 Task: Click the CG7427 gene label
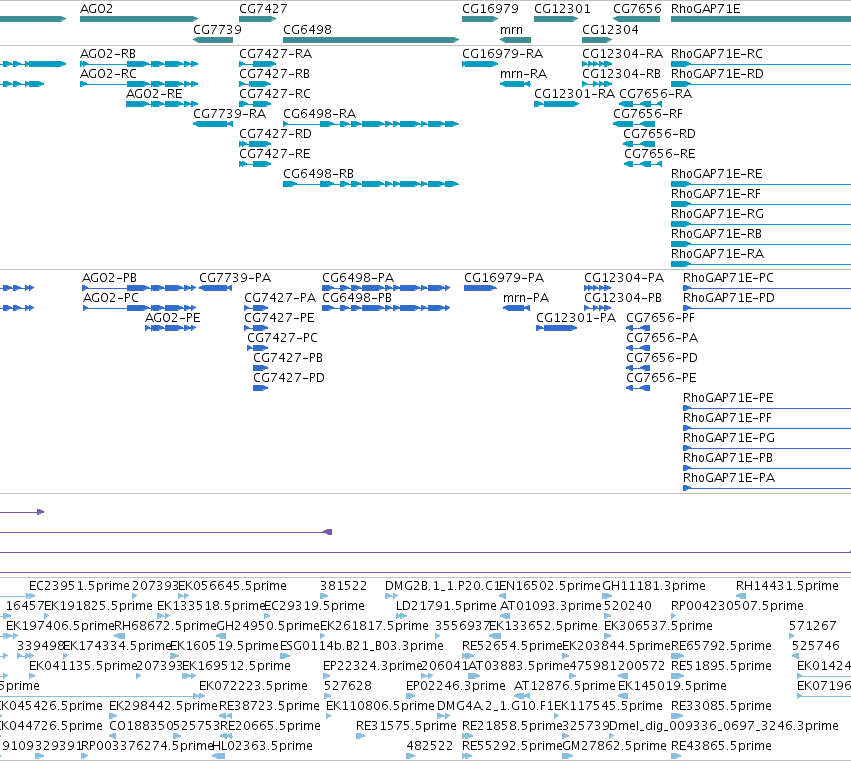263,9
